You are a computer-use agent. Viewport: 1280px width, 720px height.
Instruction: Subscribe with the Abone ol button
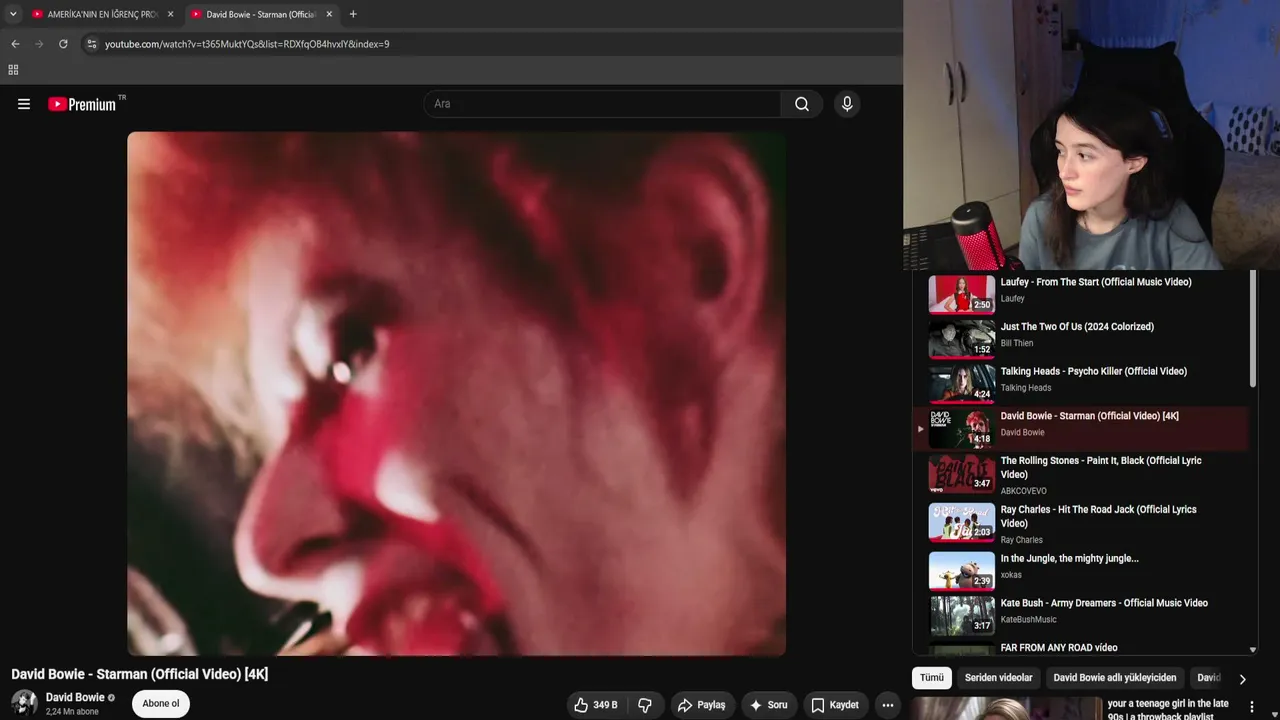pyautogui.click(x=161, y=703)
